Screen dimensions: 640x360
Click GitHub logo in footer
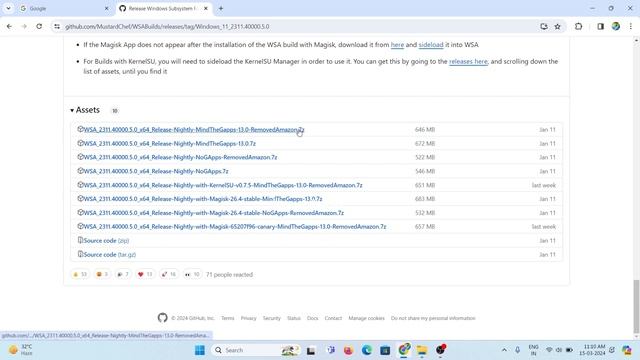click(162, 318)
